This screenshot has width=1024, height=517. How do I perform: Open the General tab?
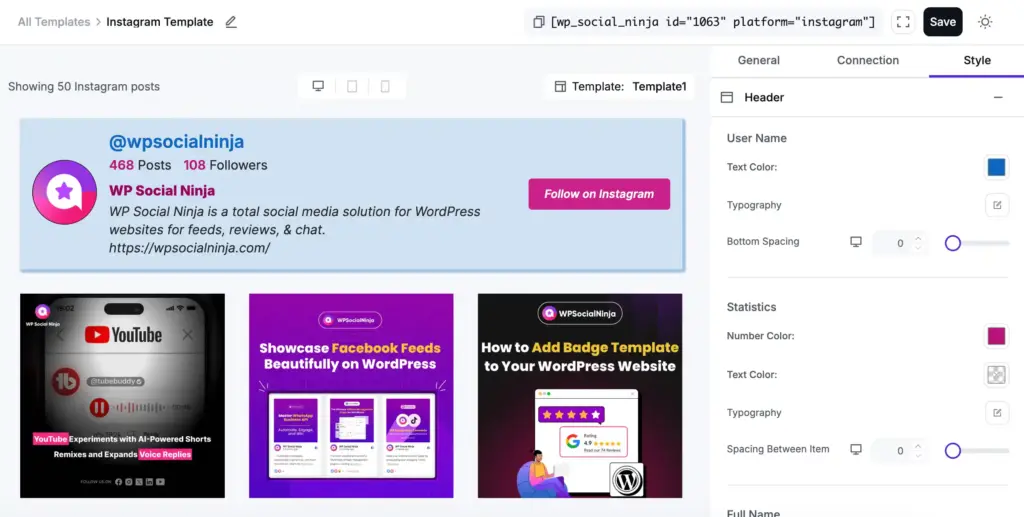758,60
